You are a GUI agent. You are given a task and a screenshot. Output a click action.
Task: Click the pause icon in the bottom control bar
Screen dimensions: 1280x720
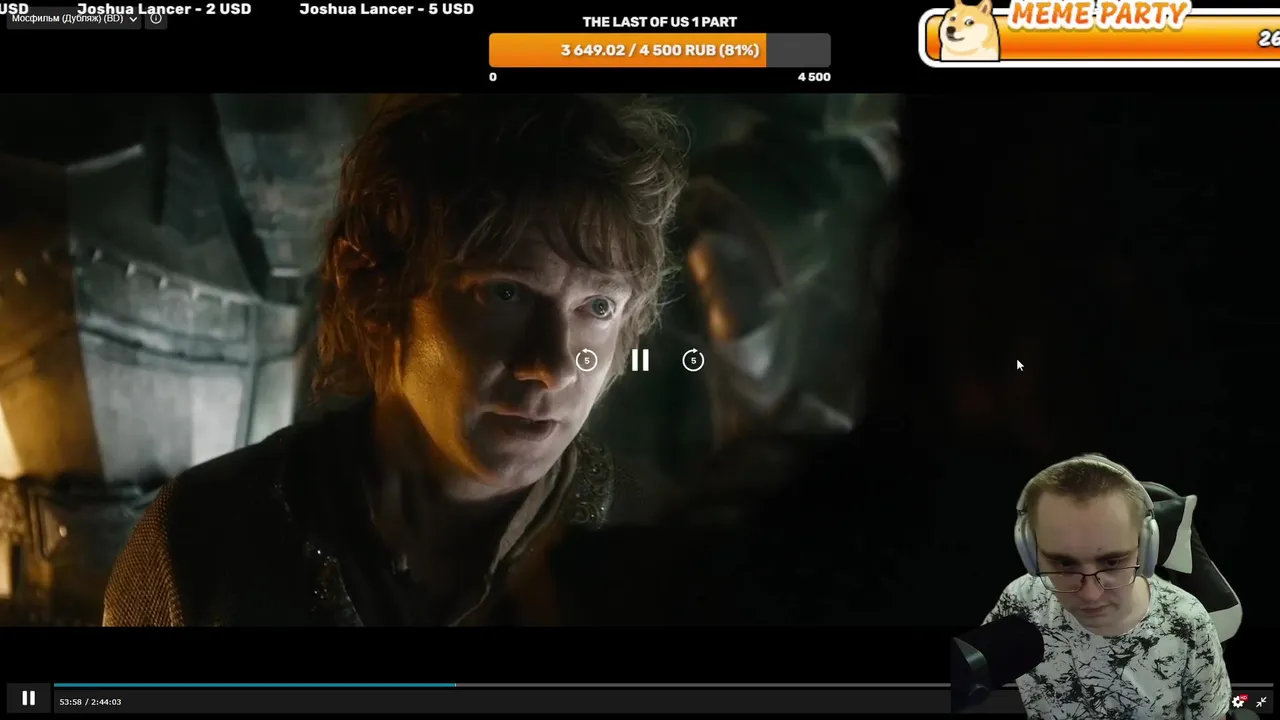pyautogui.click(x=28, y=699)
